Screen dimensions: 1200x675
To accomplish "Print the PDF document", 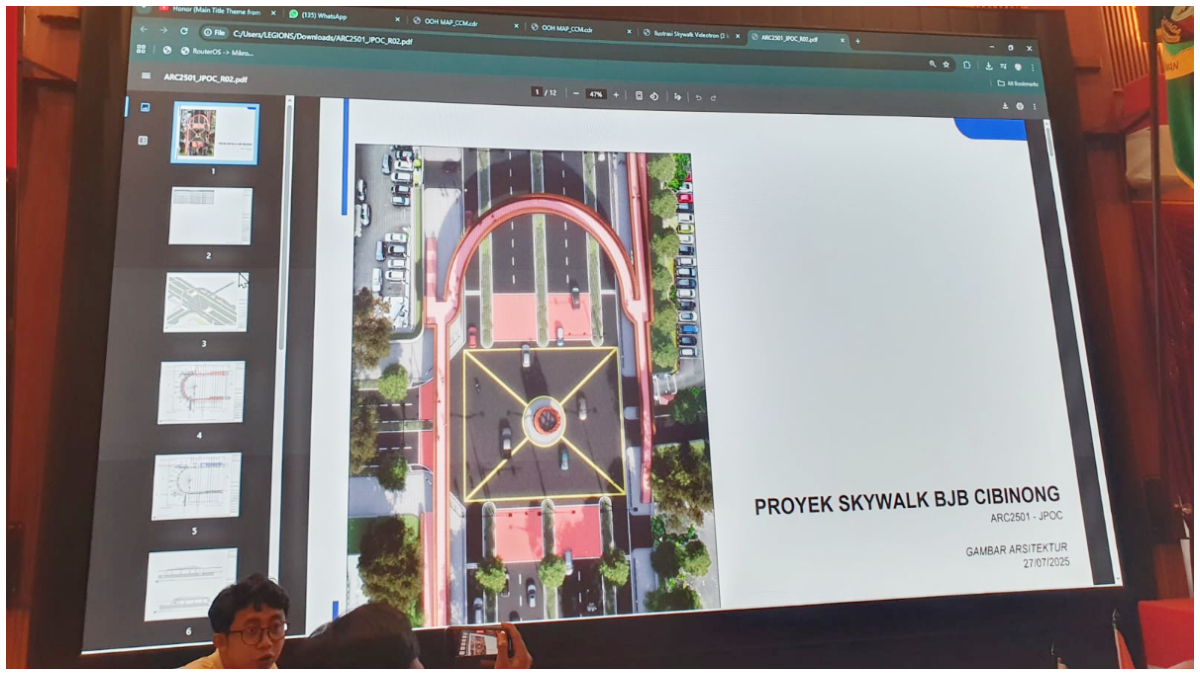I will [x=1020, y=106].
